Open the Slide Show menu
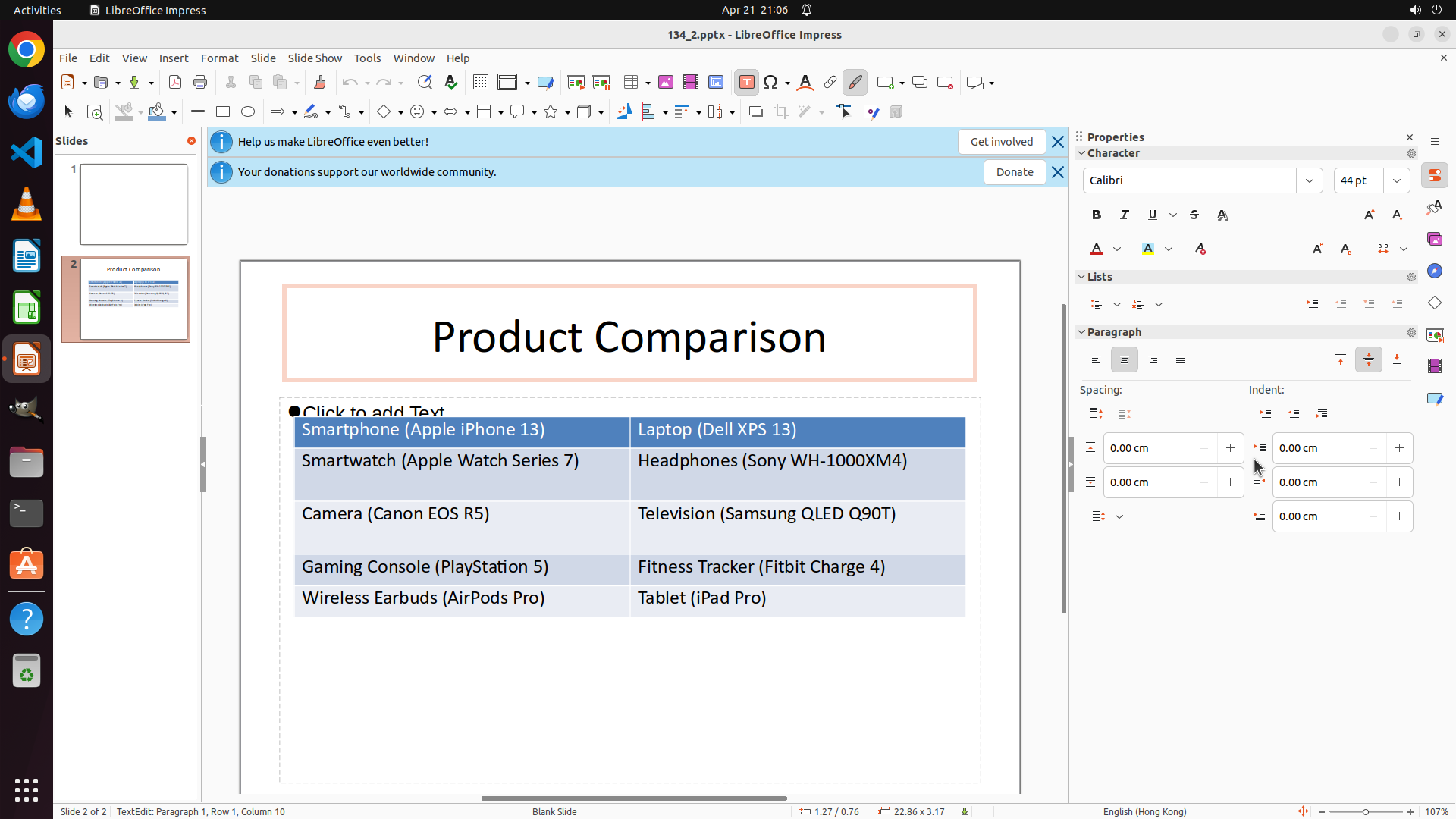 point(315,58)
